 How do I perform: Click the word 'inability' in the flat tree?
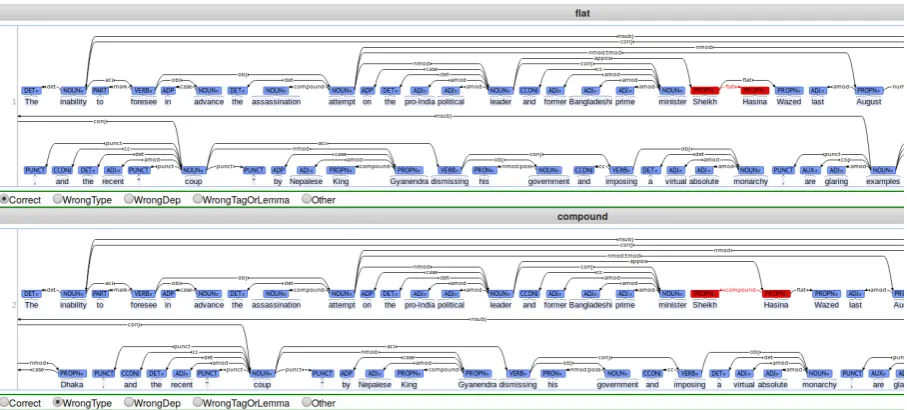click(x=73, y=101)
